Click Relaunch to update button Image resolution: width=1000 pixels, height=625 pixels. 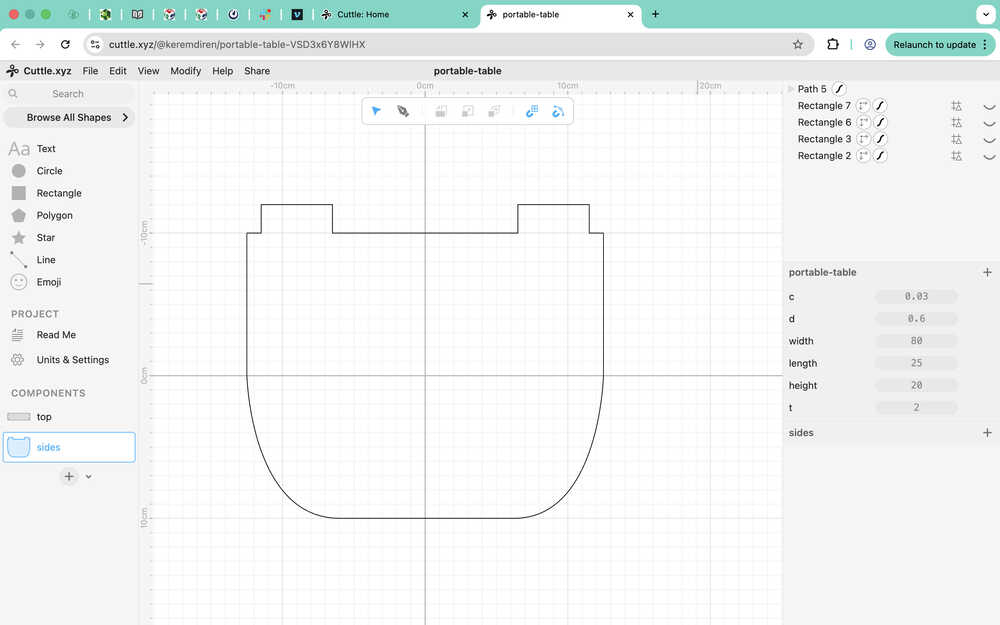[934, 44]
